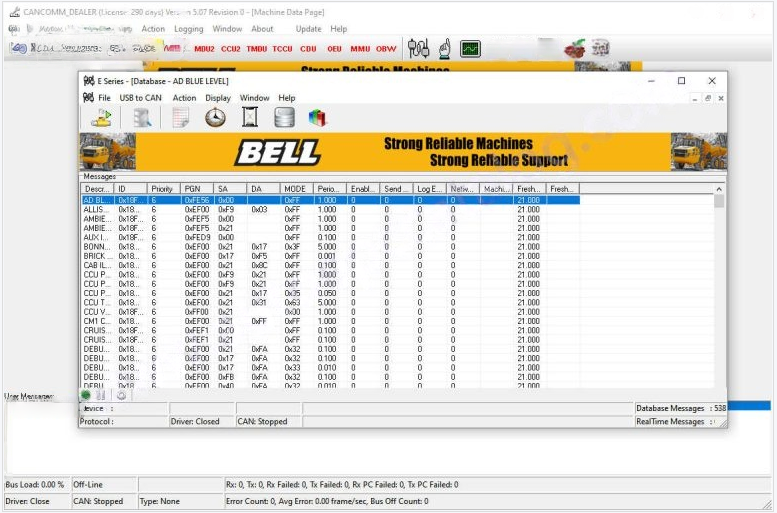Click the red cherries icon in main toolbar

click(575, 49)
